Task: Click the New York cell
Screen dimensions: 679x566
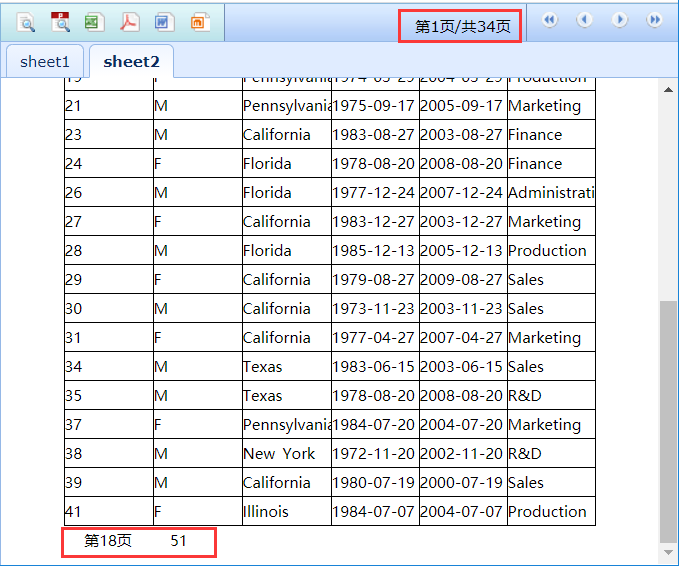Action: click(x=287, y=453)
